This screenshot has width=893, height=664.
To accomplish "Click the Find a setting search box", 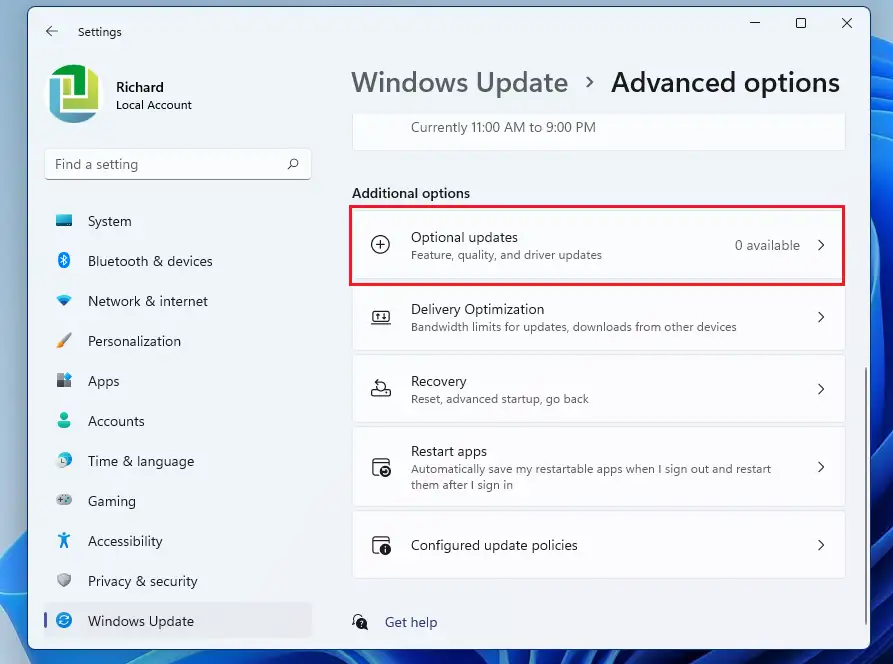I will 178,164.
